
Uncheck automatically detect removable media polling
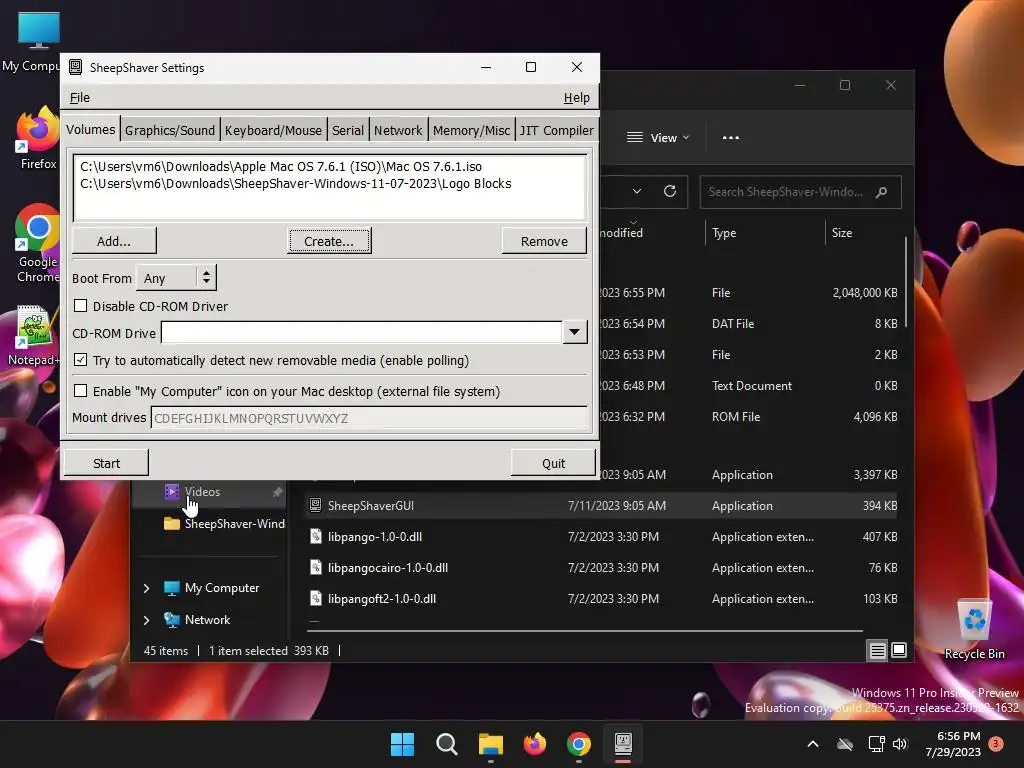tap(80, 360)
